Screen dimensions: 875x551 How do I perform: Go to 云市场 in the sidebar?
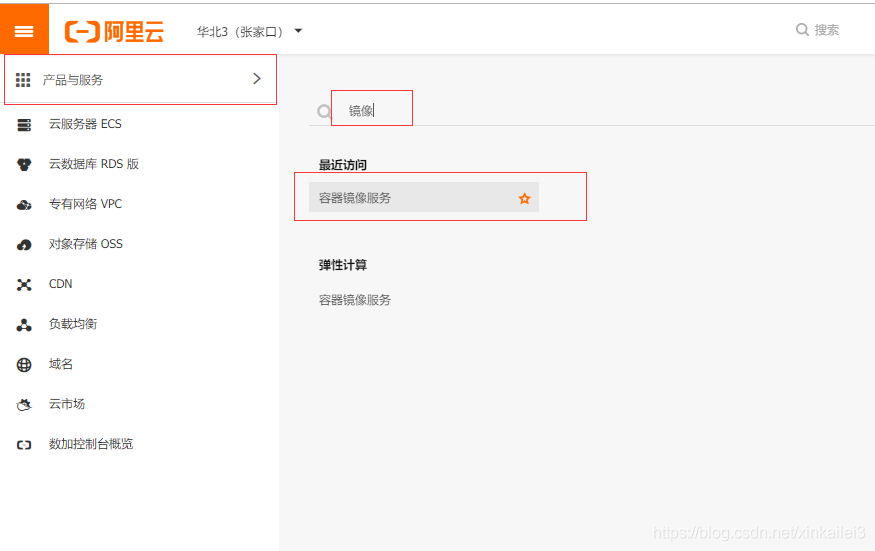tap(67, 404)
